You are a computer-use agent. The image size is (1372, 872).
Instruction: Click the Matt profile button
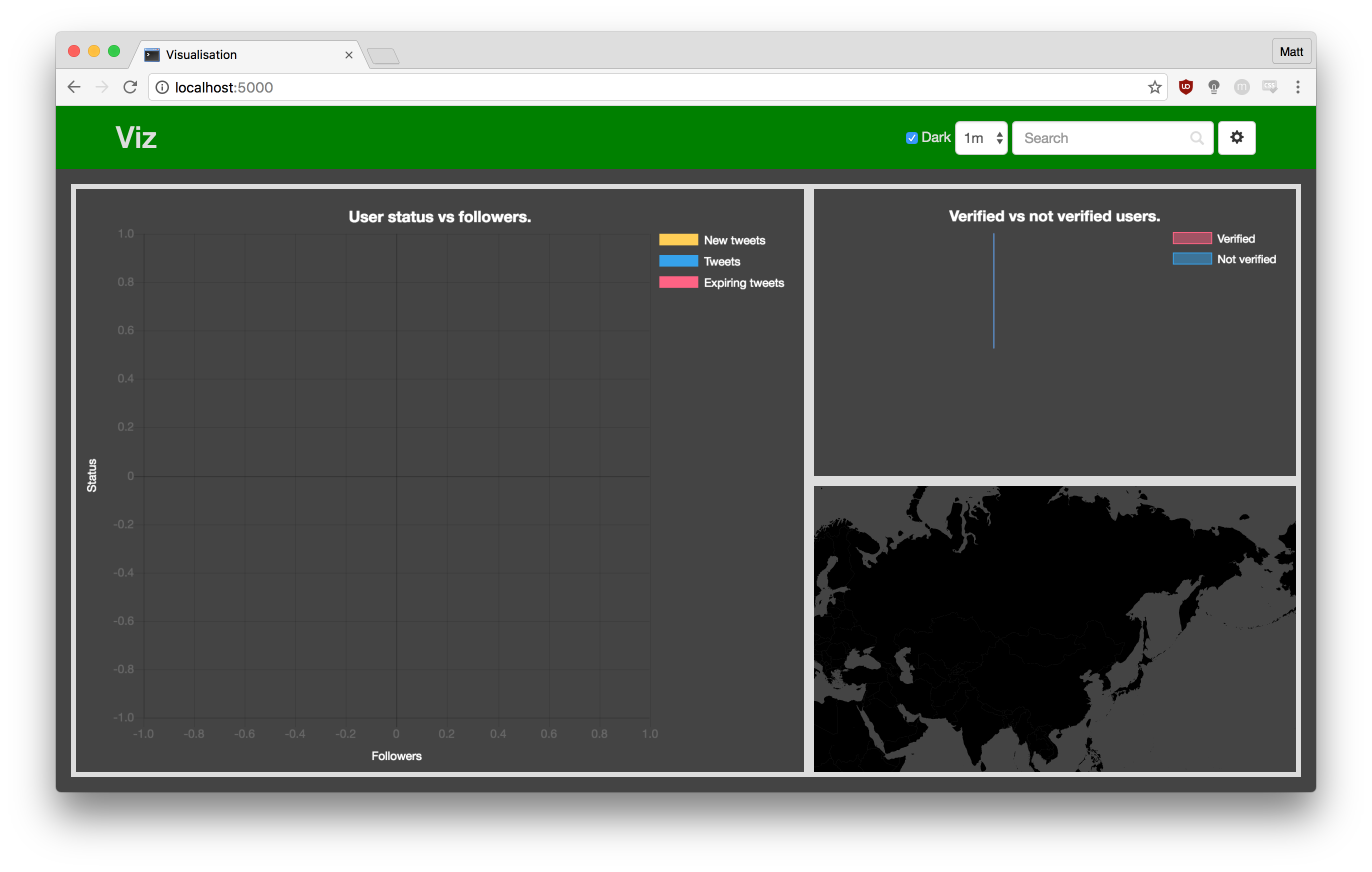(x=1291, y=51)
